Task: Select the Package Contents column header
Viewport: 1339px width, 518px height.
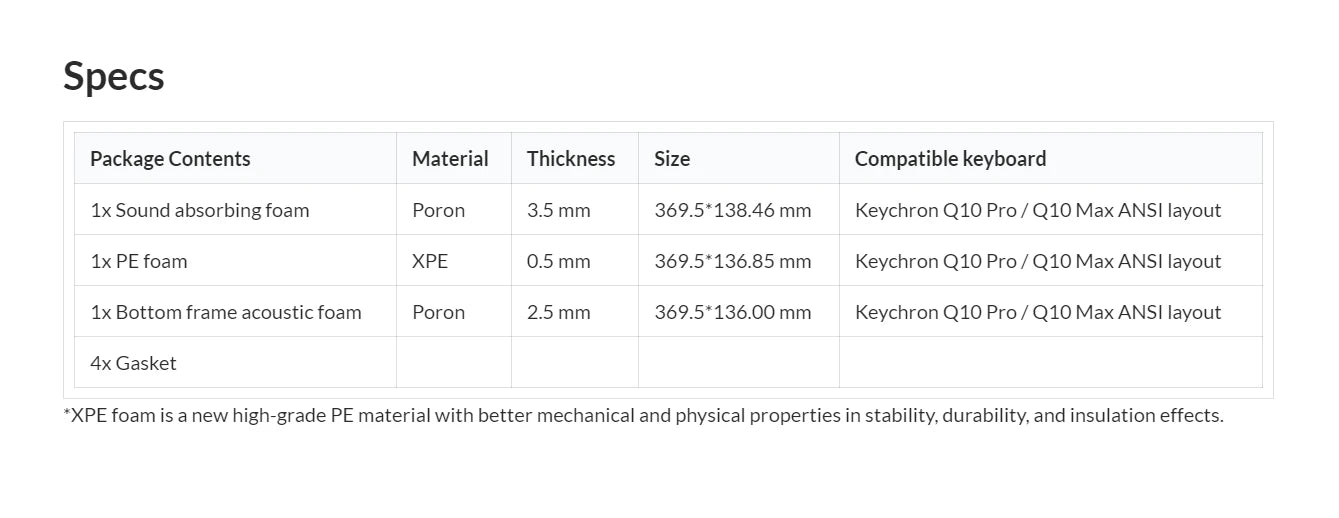Action: (x=170, y=159)
